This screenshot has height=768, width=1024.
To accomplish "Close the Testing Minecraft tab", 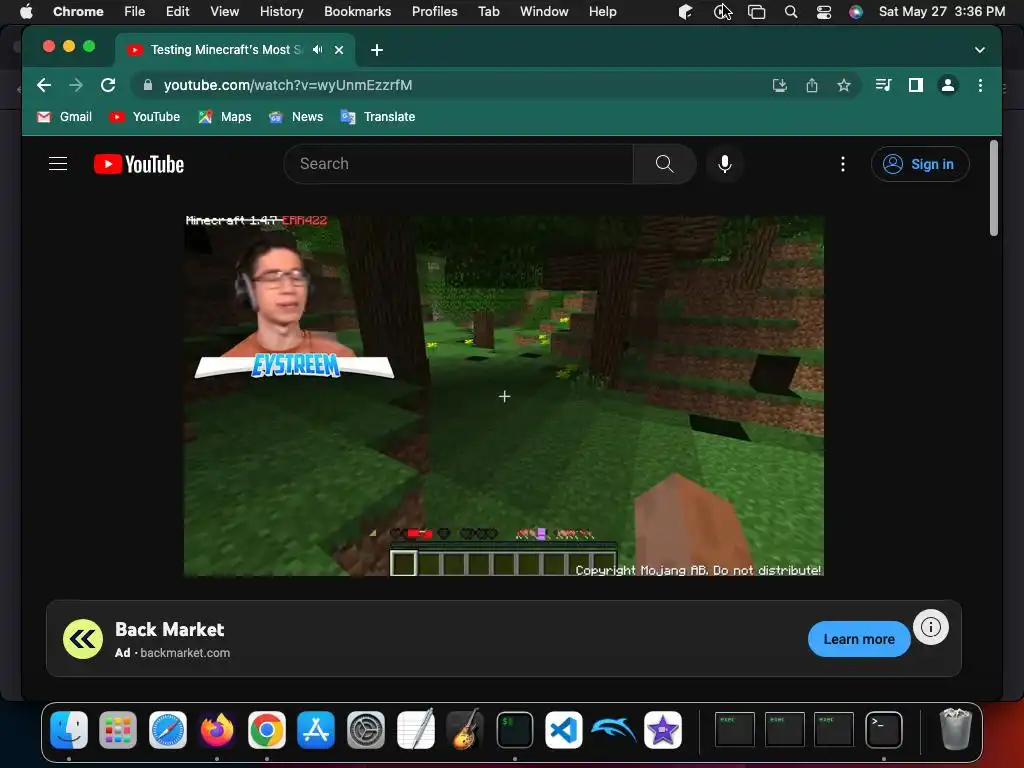I will pyautogui.click(x=339, y=50).
